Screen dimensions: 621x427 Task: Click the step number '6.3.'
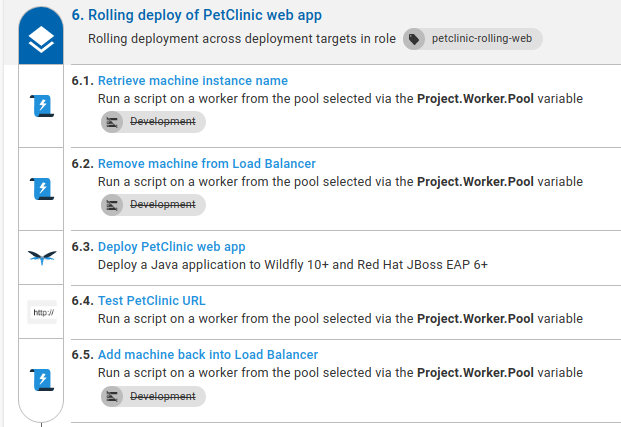[82, 246]
